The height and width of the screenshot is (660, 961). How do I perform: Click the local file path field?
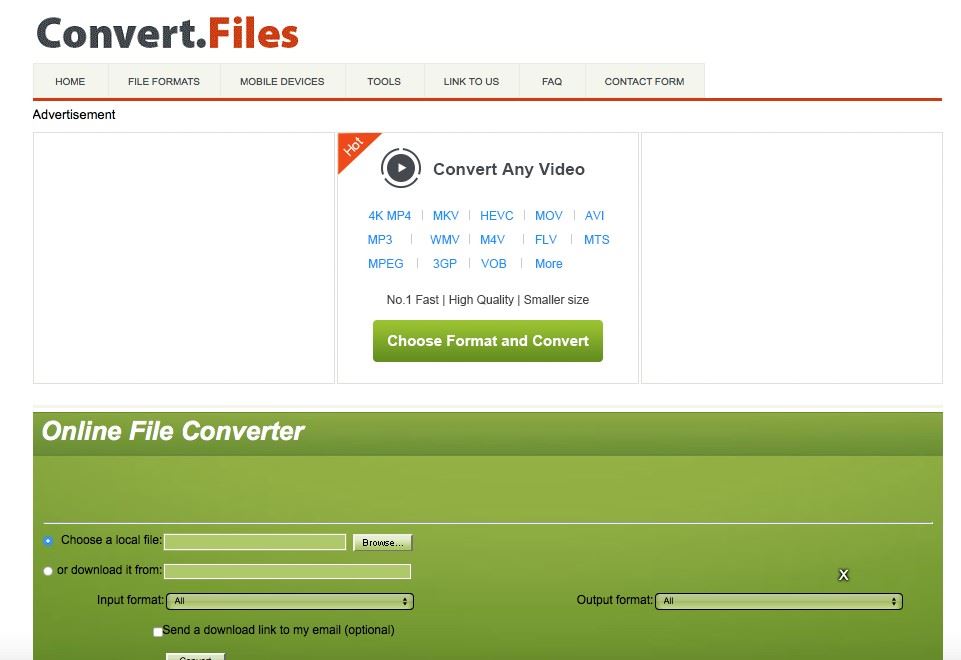[x=255, y=542]
